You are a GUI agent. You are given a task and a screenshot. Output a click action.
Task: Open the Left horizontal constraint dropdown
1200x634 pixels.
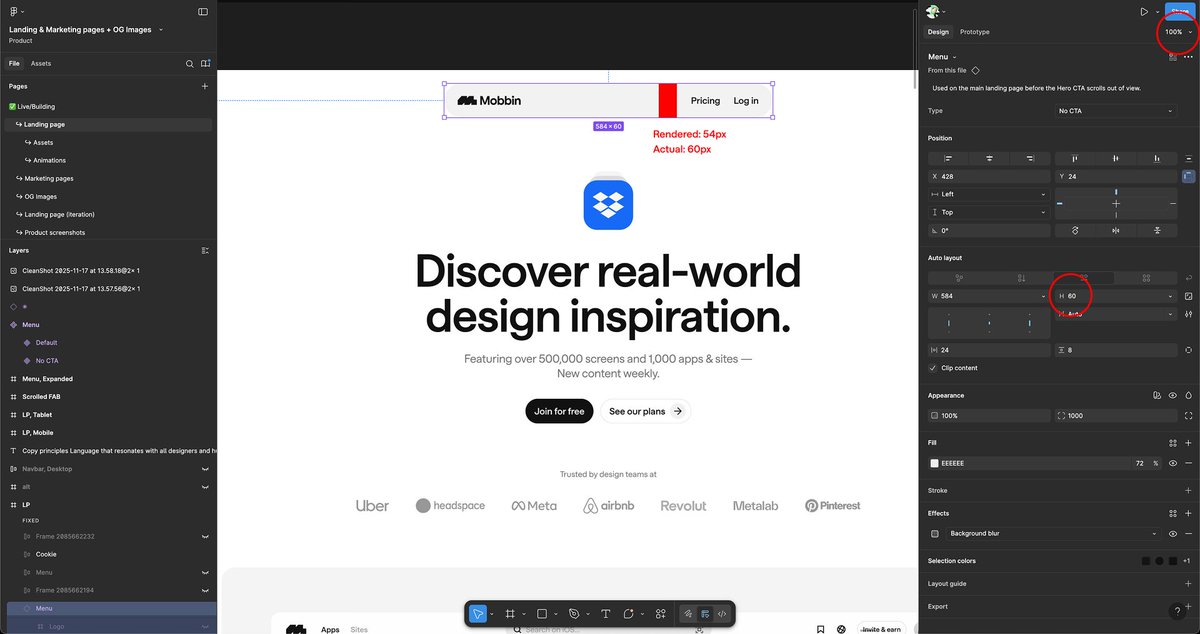click(989, 194)
